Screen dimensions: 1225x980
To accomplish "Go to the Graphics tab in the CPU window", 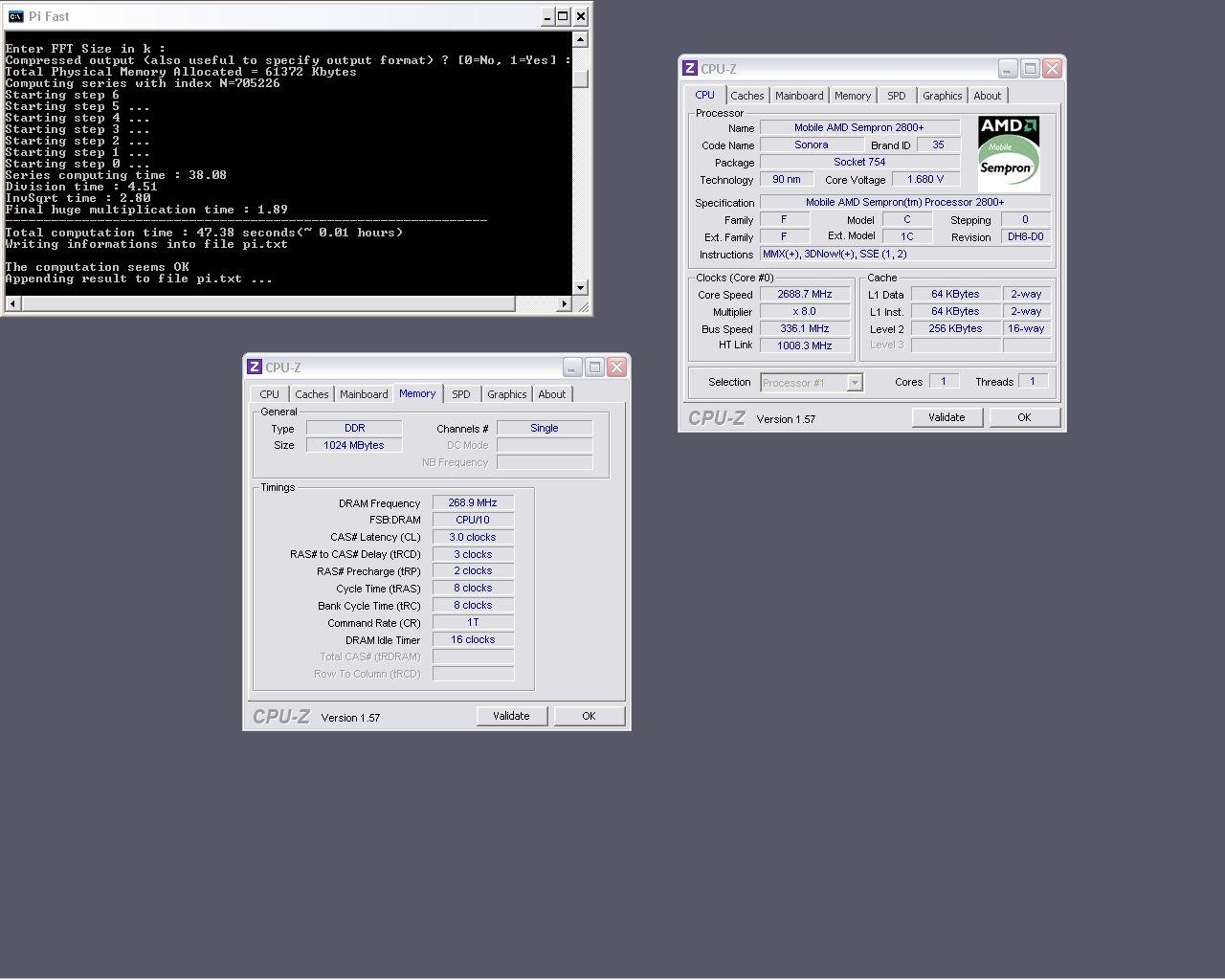I will (x=942, y=96).
